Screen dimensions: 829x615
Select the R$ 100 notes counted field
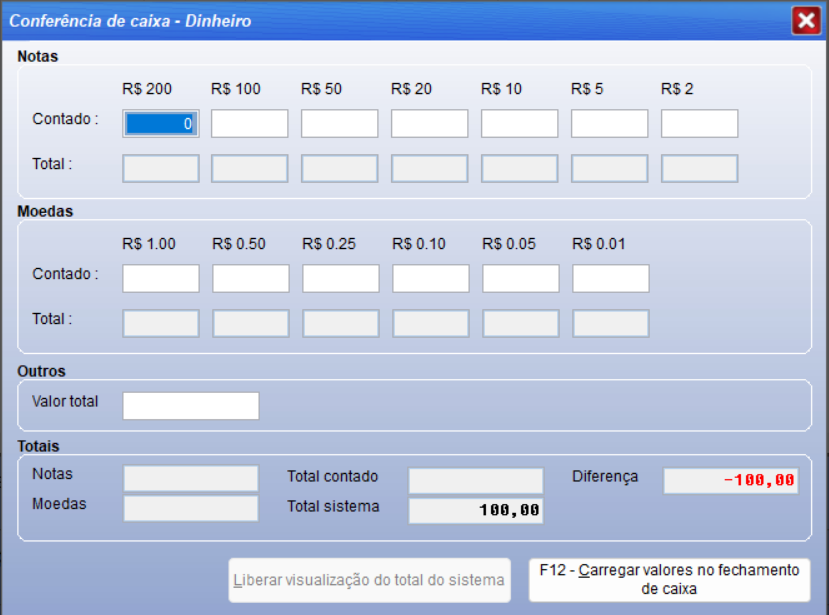tap(249, 124)
